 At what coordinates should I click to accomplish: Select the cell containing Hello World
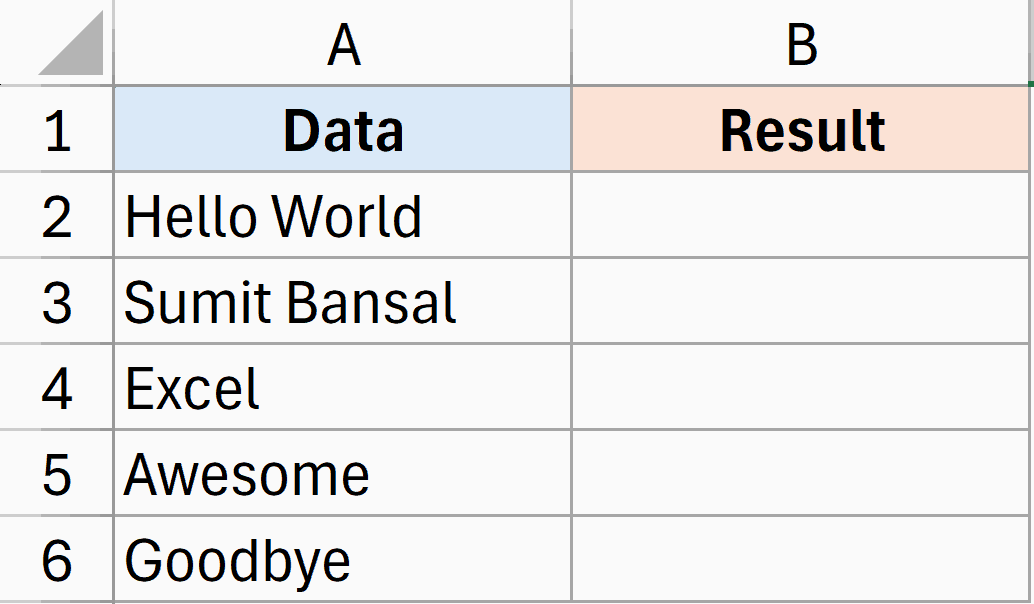(x=344, y=215)
